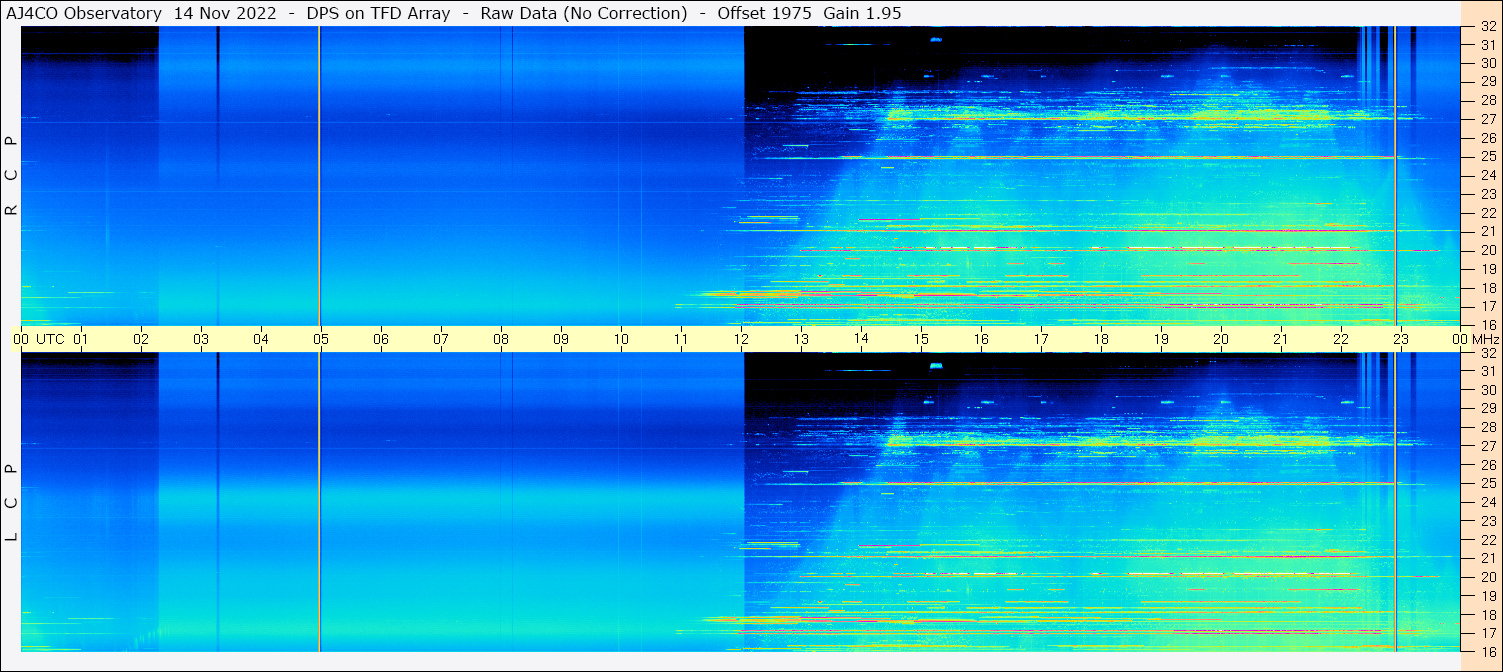Screen dimensions: 1503x672
Task: Click the 30 MHz label of RCP panel
Action: coord(1488,63)
